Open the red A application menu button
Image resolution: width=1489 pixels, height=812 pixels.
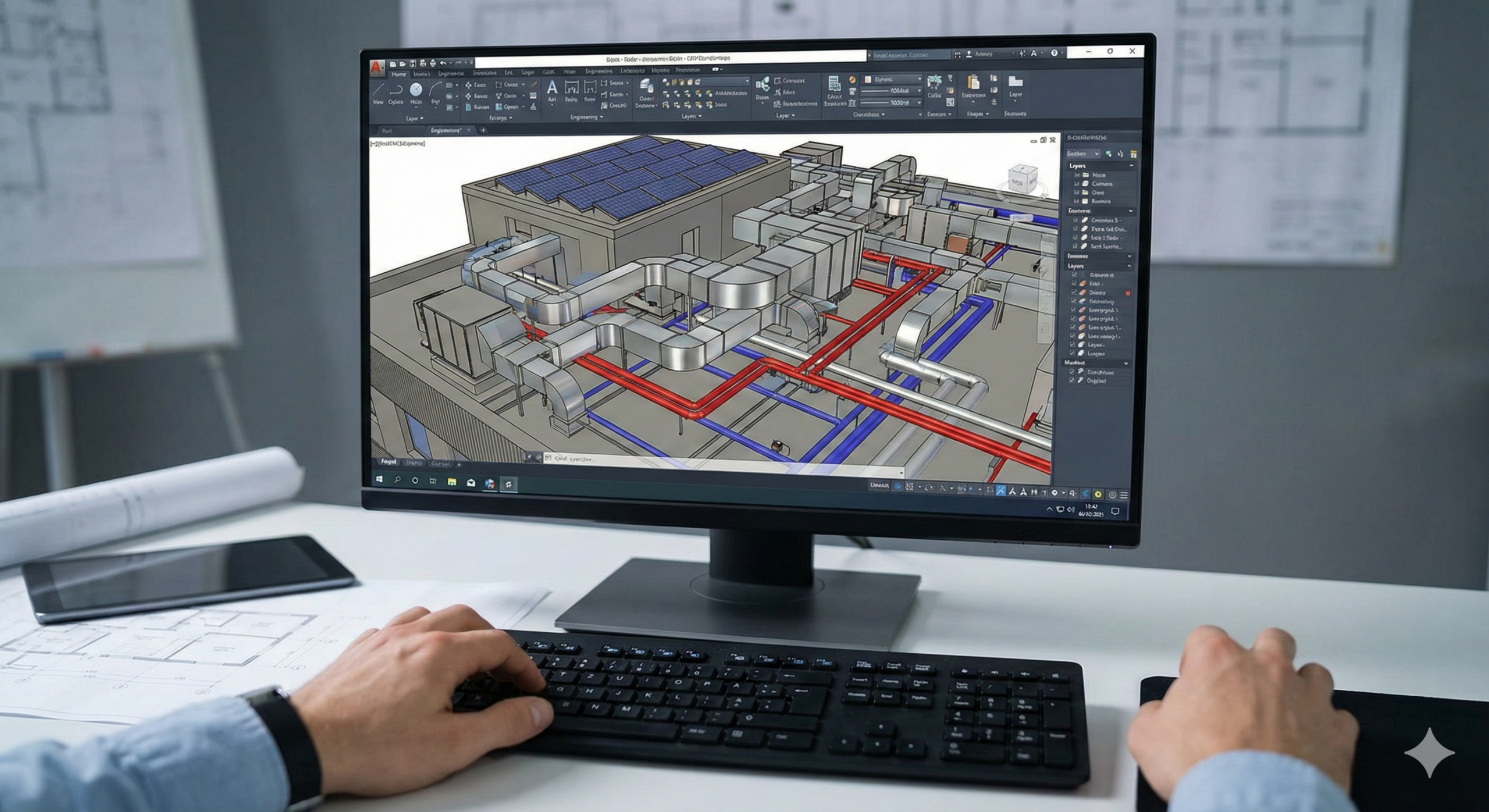tap(377, 67)
